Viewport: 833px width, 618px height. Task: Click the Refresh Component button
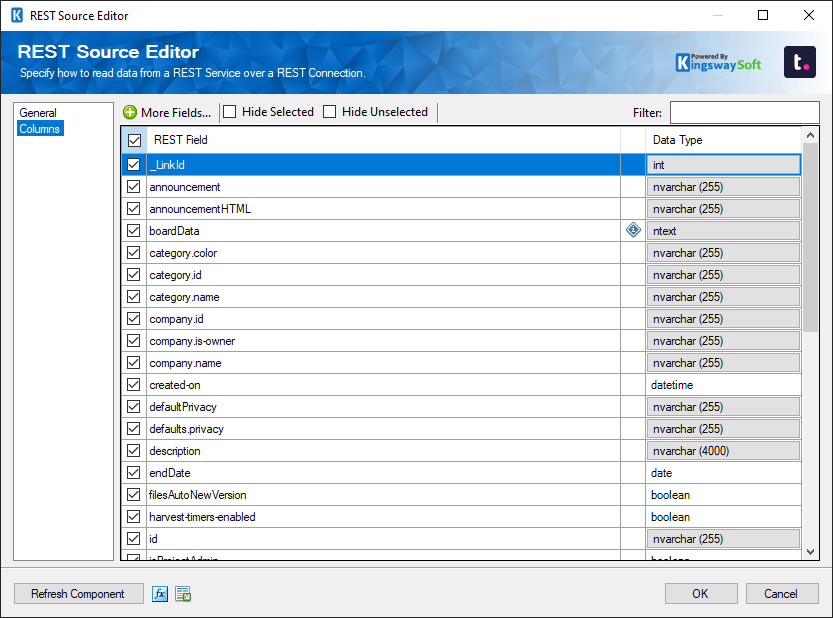[x=79, y=594]
